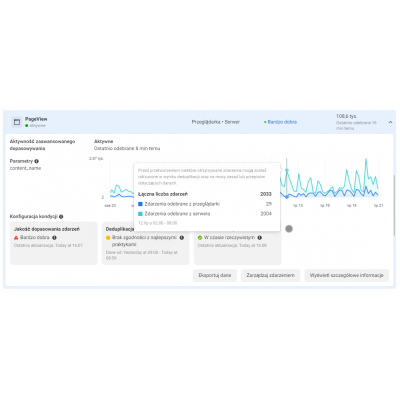Screen dimensions: 400x400
Task: Click info icon beside Konfiguracja kondycji
Action: pos(61,217)
